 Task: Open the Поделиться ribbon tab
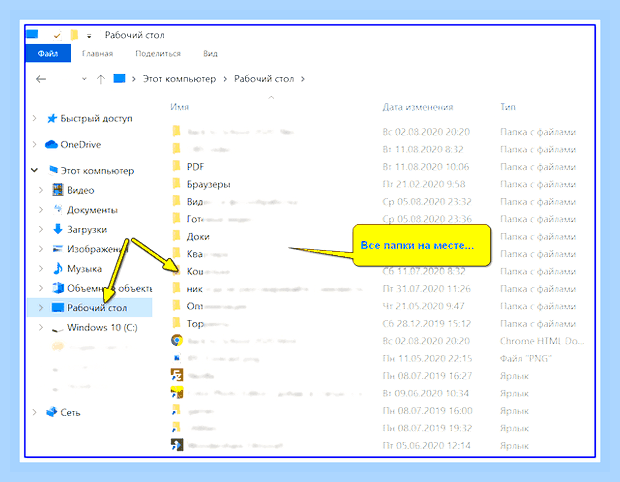158,53
